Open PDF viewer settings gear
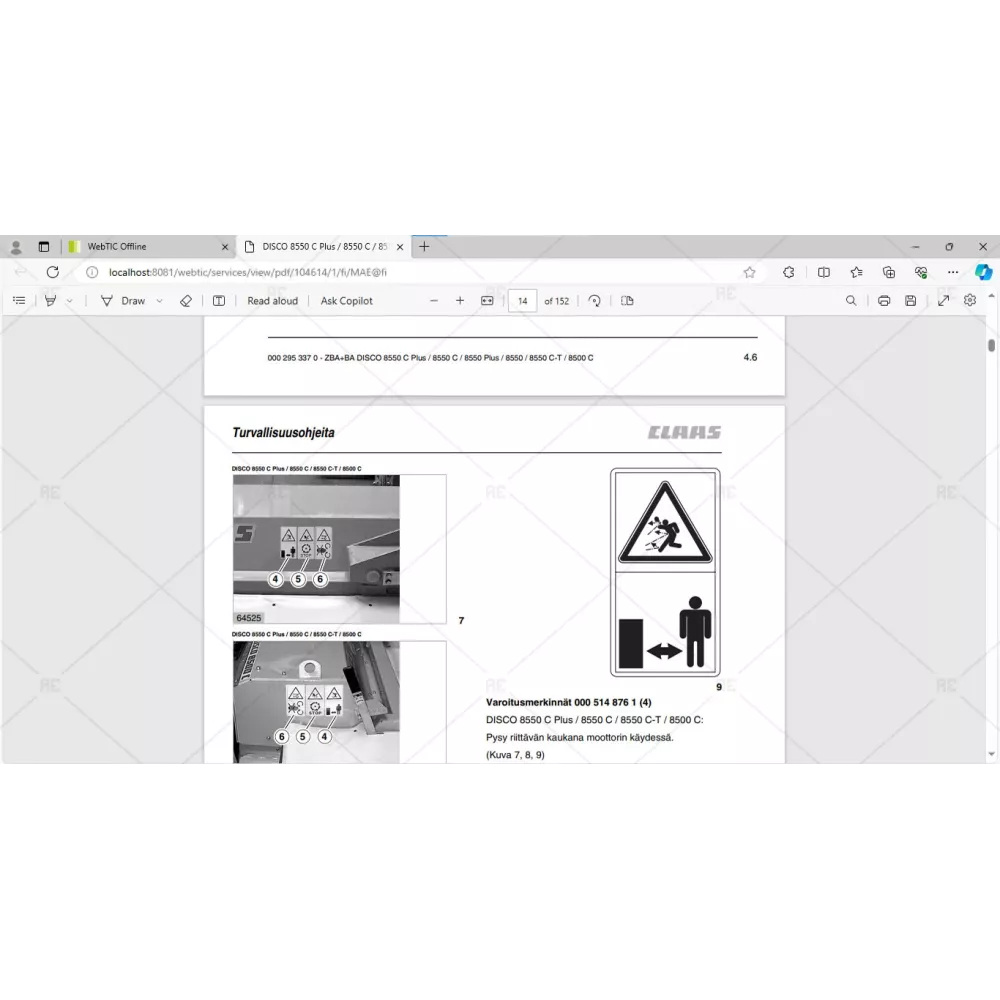 click(969, 300)
